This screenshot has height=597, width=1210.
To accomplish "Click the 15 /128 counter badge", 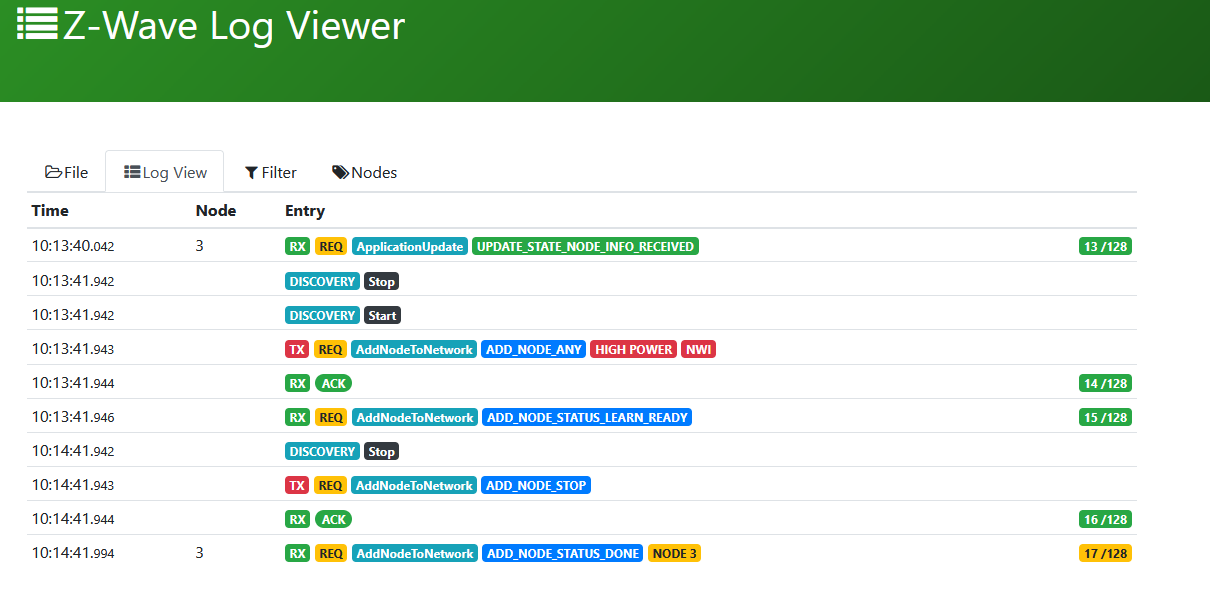I will coord(1105,418).
